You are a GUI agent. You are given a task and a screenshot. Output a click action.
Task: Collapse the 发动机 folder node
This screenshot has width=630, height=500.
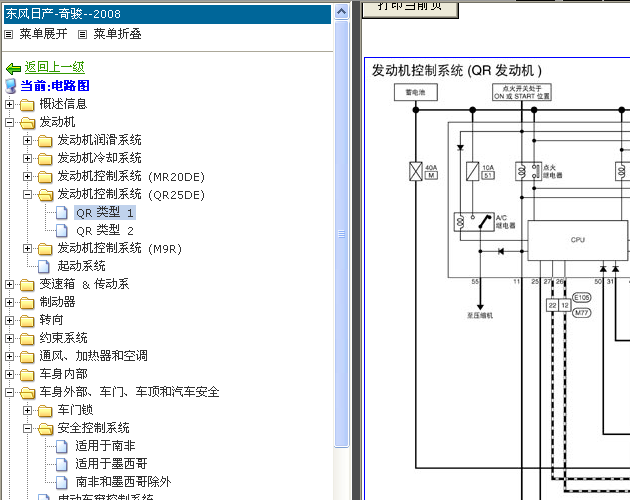coord(9,123)
